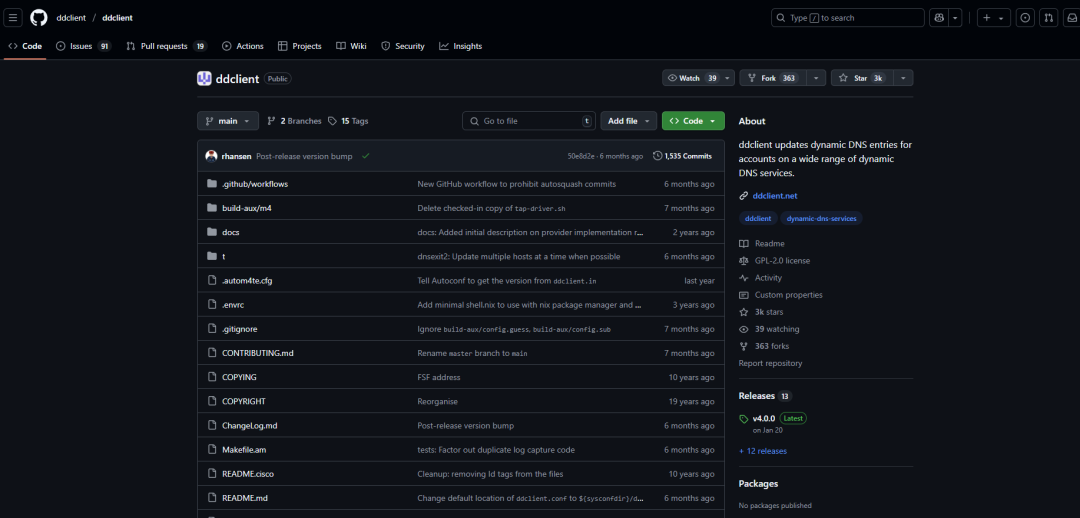Click link icon beside ddclient.net
Viewport: 1080px width, 518px height.
(743, 196)
